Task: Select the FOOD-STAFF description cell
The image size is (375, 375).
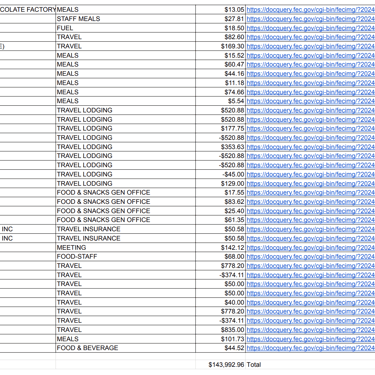Action: (x=126, y=257)
